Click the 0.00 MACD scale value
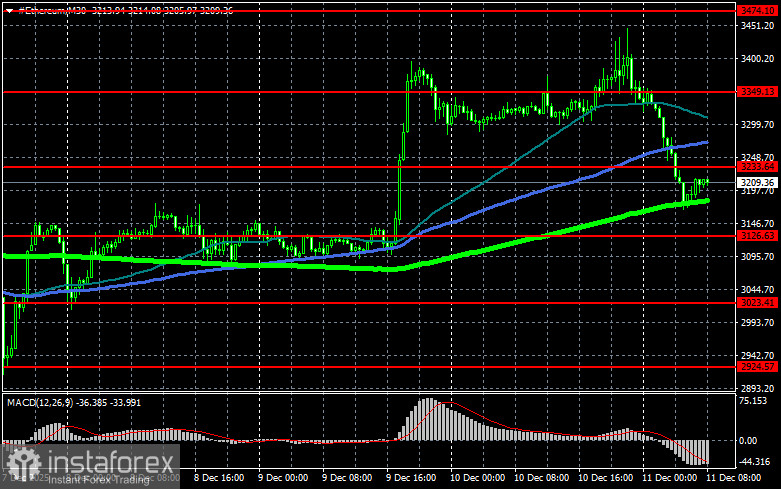 coord(749,441)
